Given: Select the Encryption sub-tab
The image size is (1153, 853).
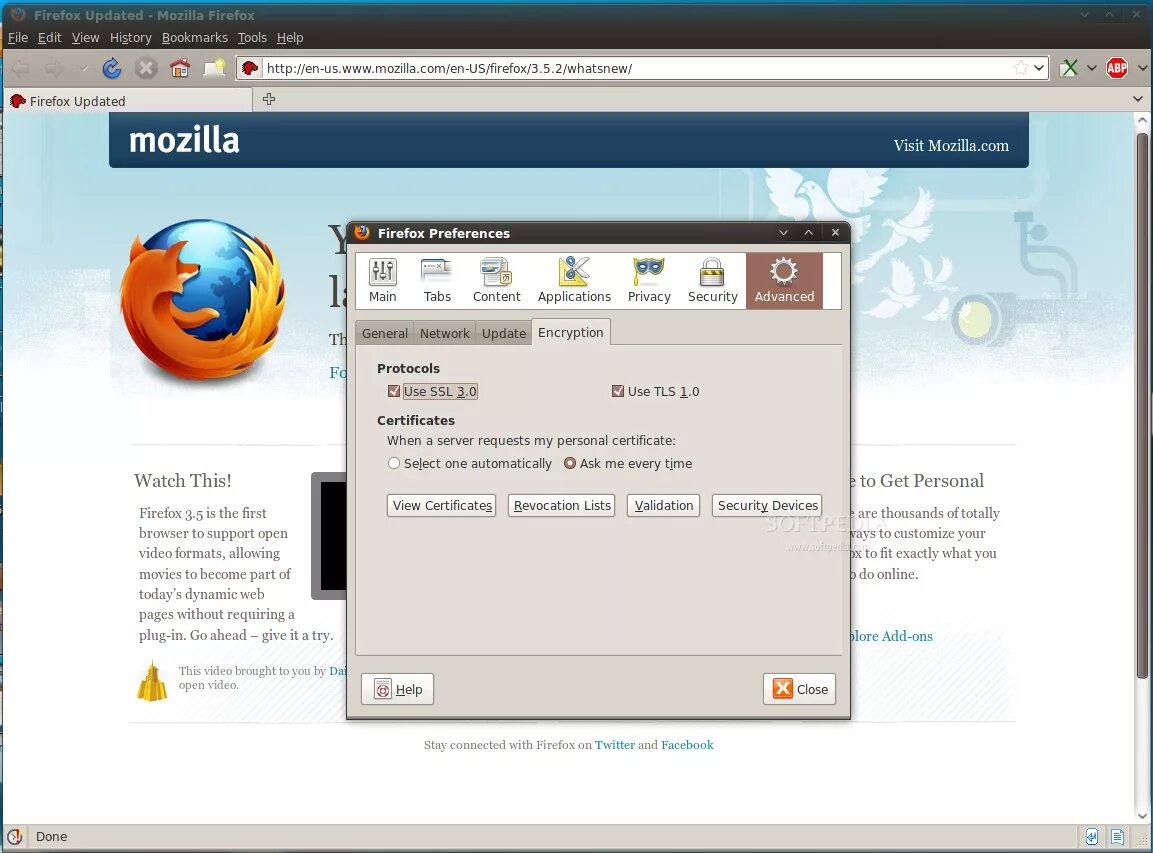Looking at the screenshot, I should pyautogui.click(x=571, y=332).
